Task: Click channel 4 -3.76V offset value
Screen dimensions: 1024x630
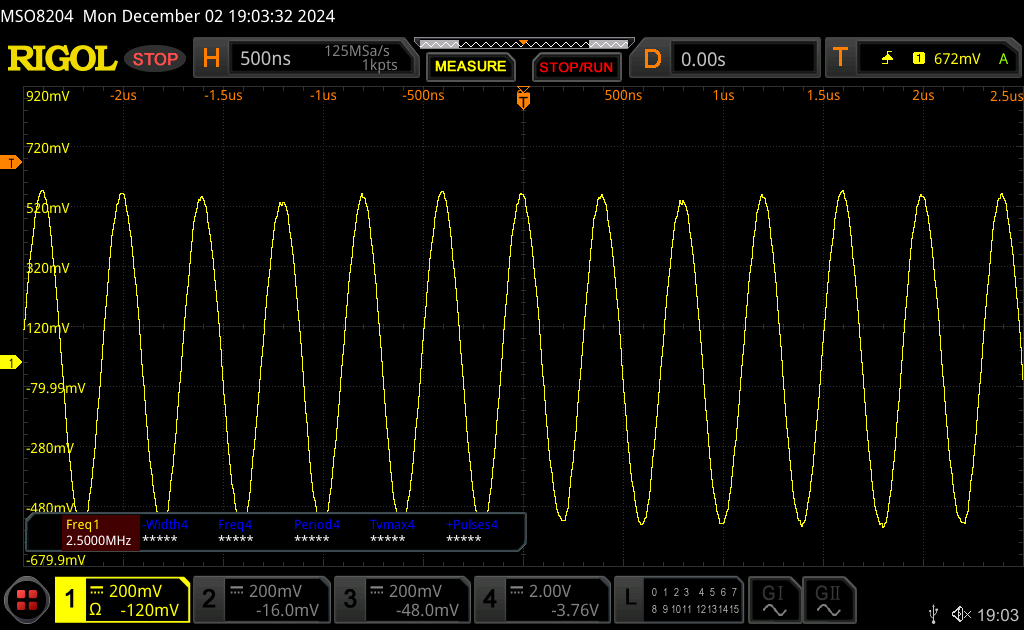Action: click(x=575, y=610)
